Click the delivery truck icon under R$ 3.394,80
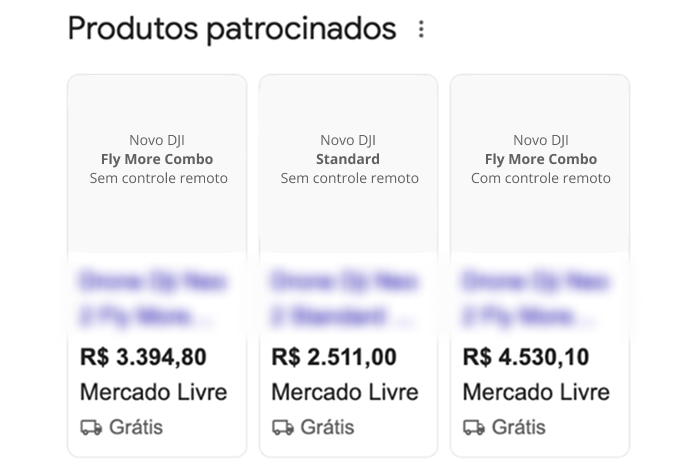The image size is (698, 475). (91, 427)
